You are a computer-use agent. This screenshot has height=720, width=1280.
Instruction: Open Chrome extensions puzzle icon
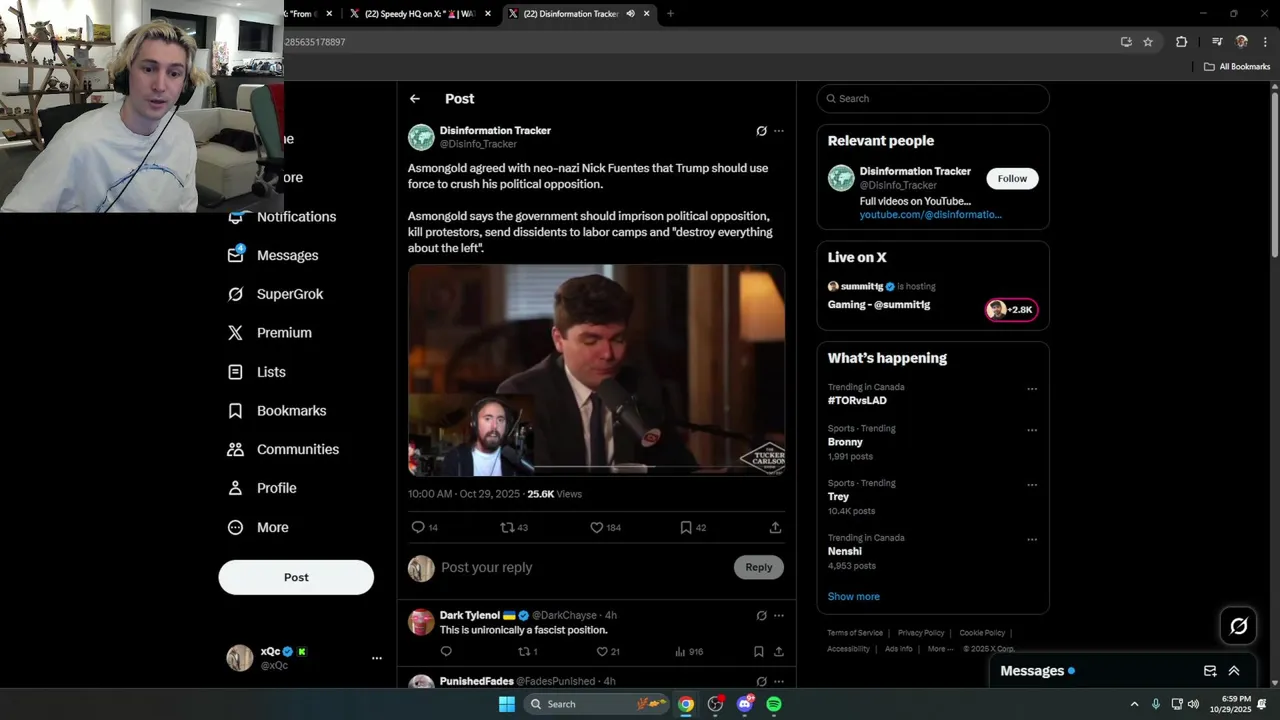click(x=1181, y=42)
